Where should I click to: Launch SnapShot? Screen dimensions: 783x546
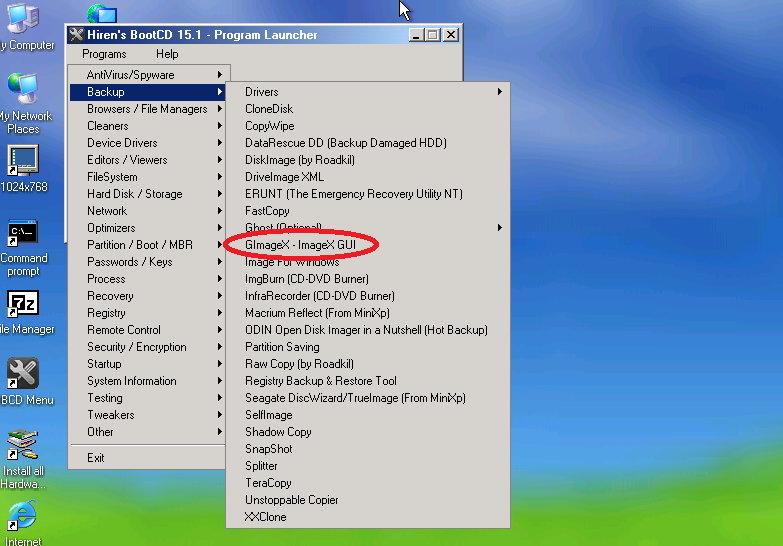368,449
